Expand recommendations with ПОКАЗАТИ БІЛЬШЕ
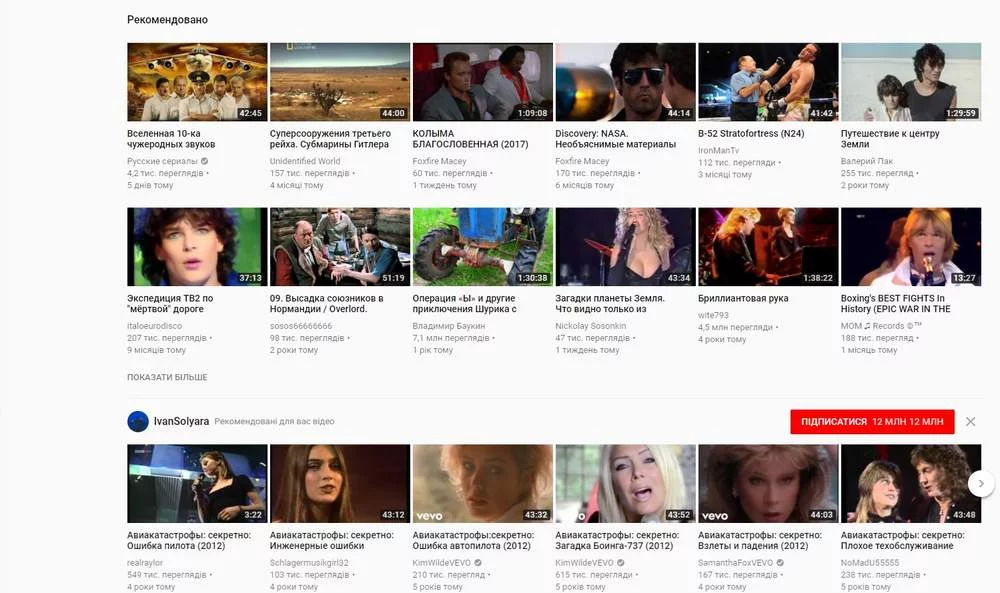The height and width of the screenshot is (593, 1000). [x=167, y=377]
